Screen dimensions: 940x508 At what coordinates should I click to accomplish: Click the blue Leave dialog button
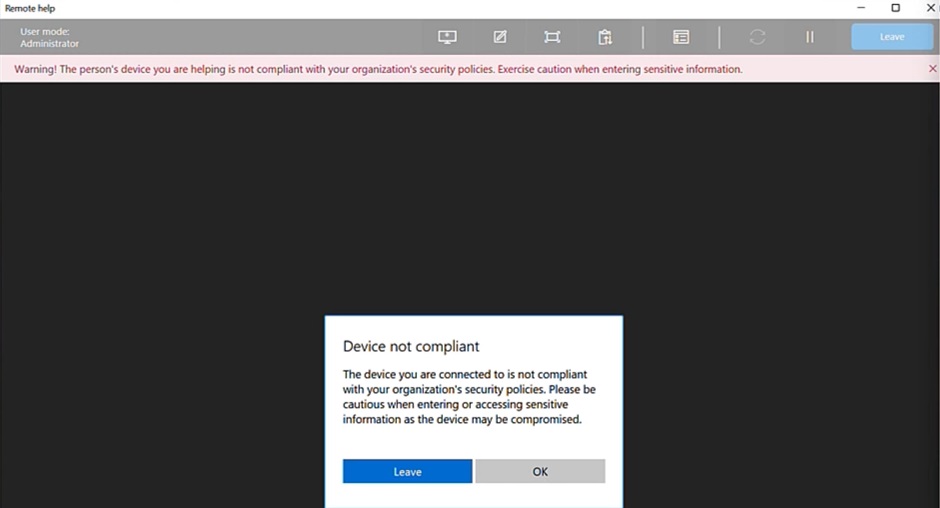point(408,471)
